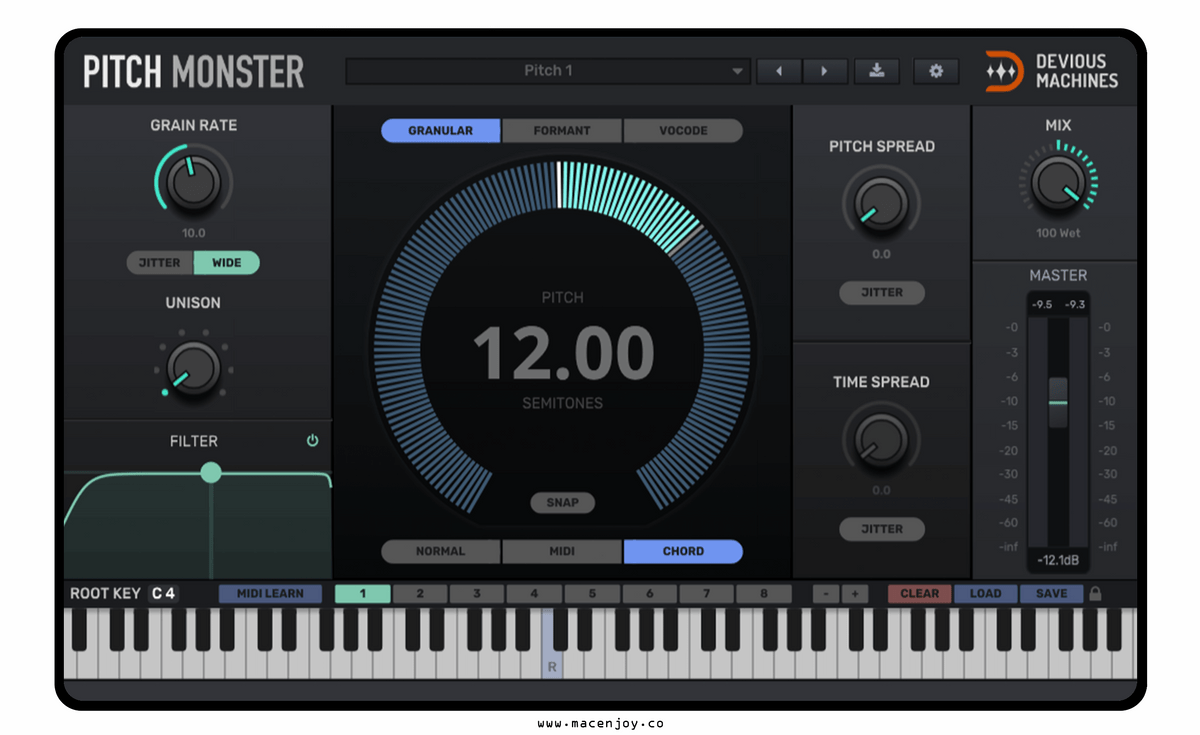This screenshot has width=1200, height=735.
Task: Enable Jitter under Pitch Spread
Action: (881, 292)
